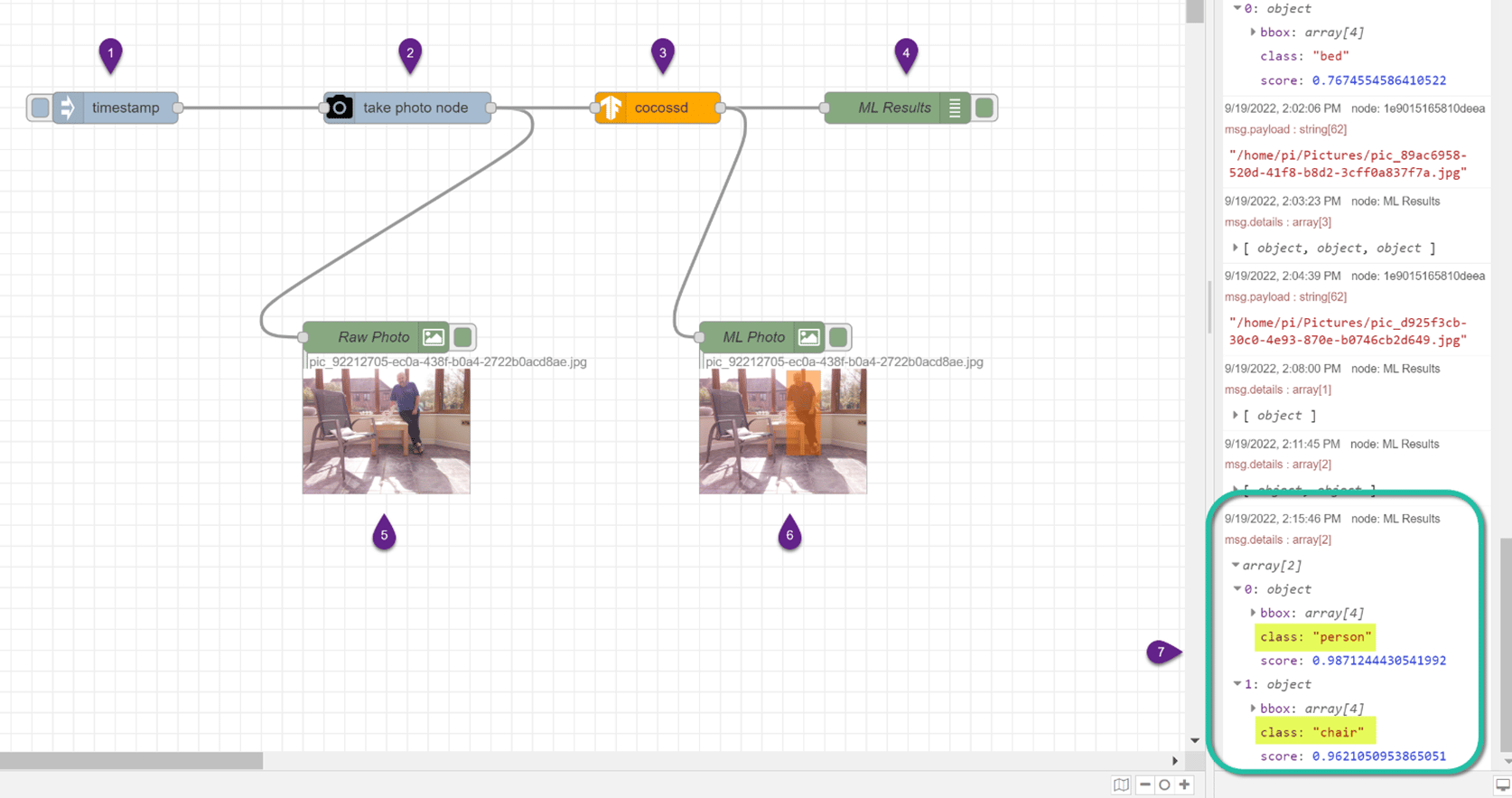Image resolution: width=1512 pixels, height=798 pixels.
Task: Disable the ML Photo preview button
Action: pos(838,337)
